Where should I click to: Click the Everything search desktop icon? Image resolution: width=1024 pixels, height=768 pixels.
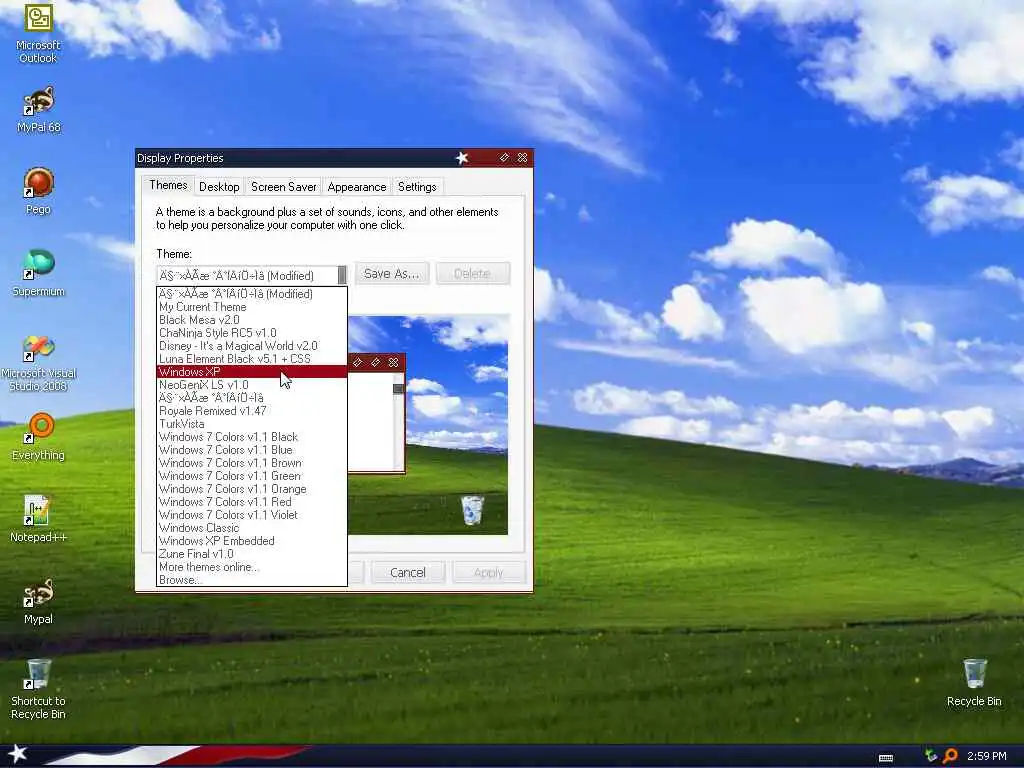click(x=38, y=436)
